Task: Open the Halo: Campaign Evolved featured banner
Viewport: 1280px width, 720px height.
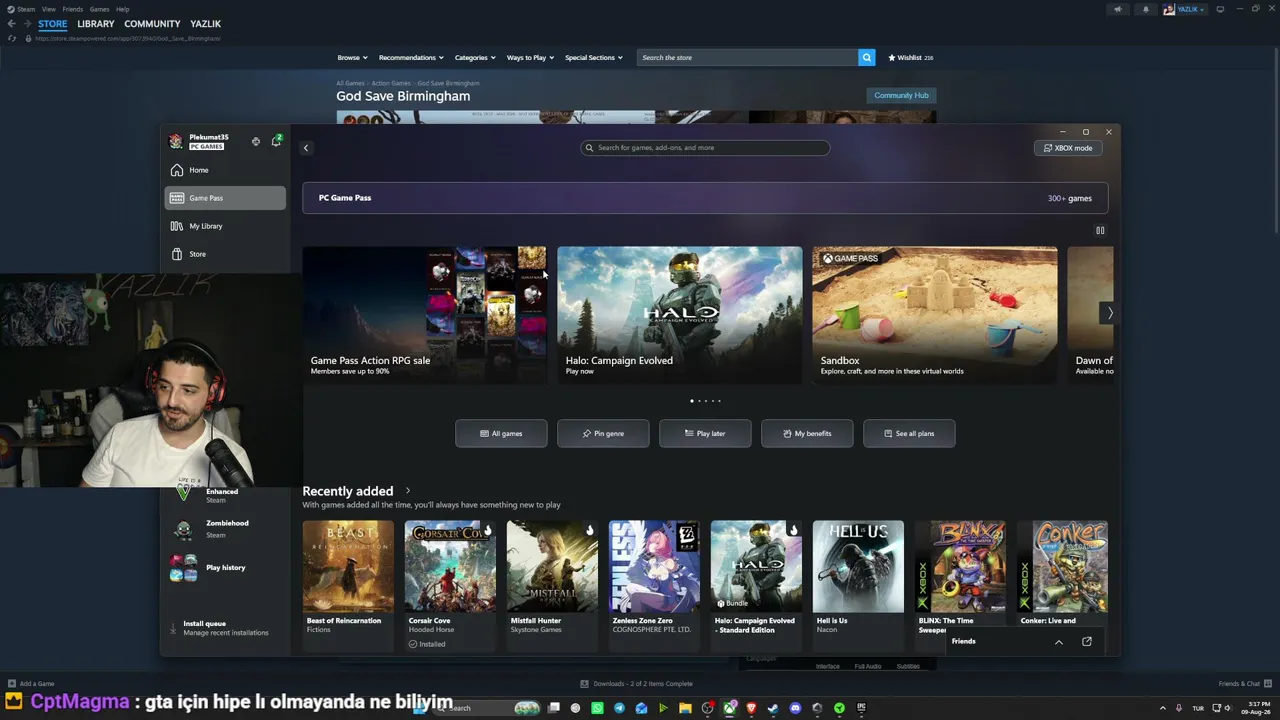Action: (680, 315)
